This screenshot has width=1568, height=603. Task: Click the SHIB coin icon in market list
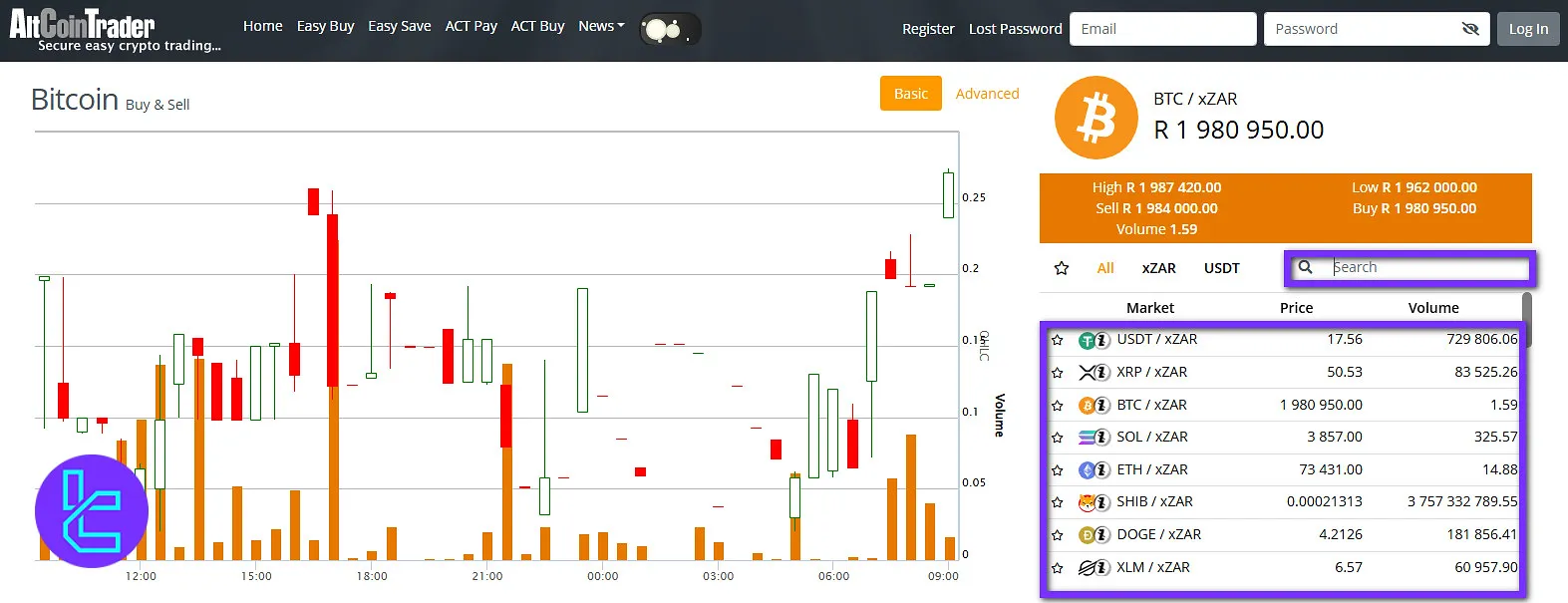click(x=1088, y=502)
